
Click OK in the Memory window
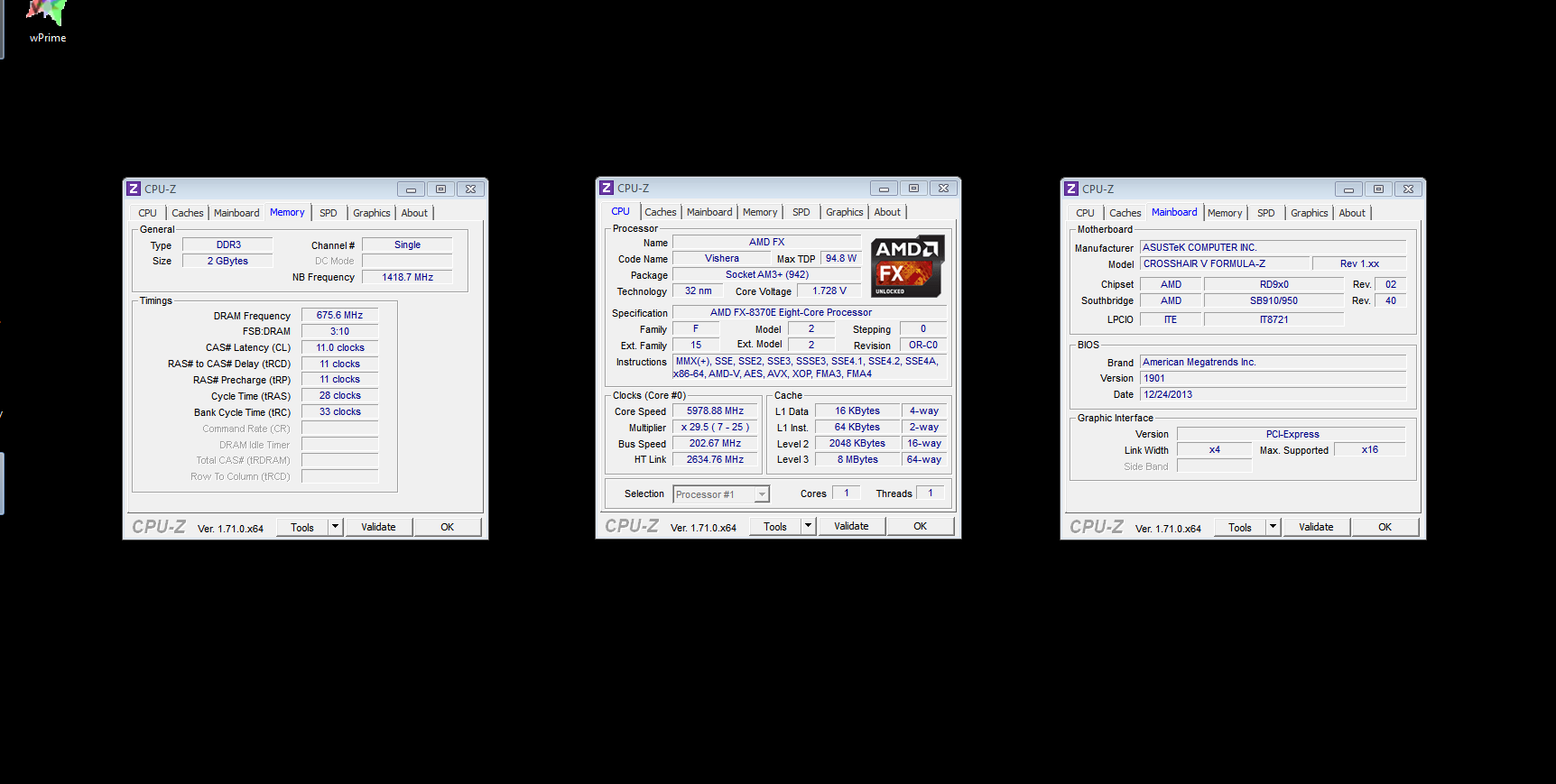(448, 527)
